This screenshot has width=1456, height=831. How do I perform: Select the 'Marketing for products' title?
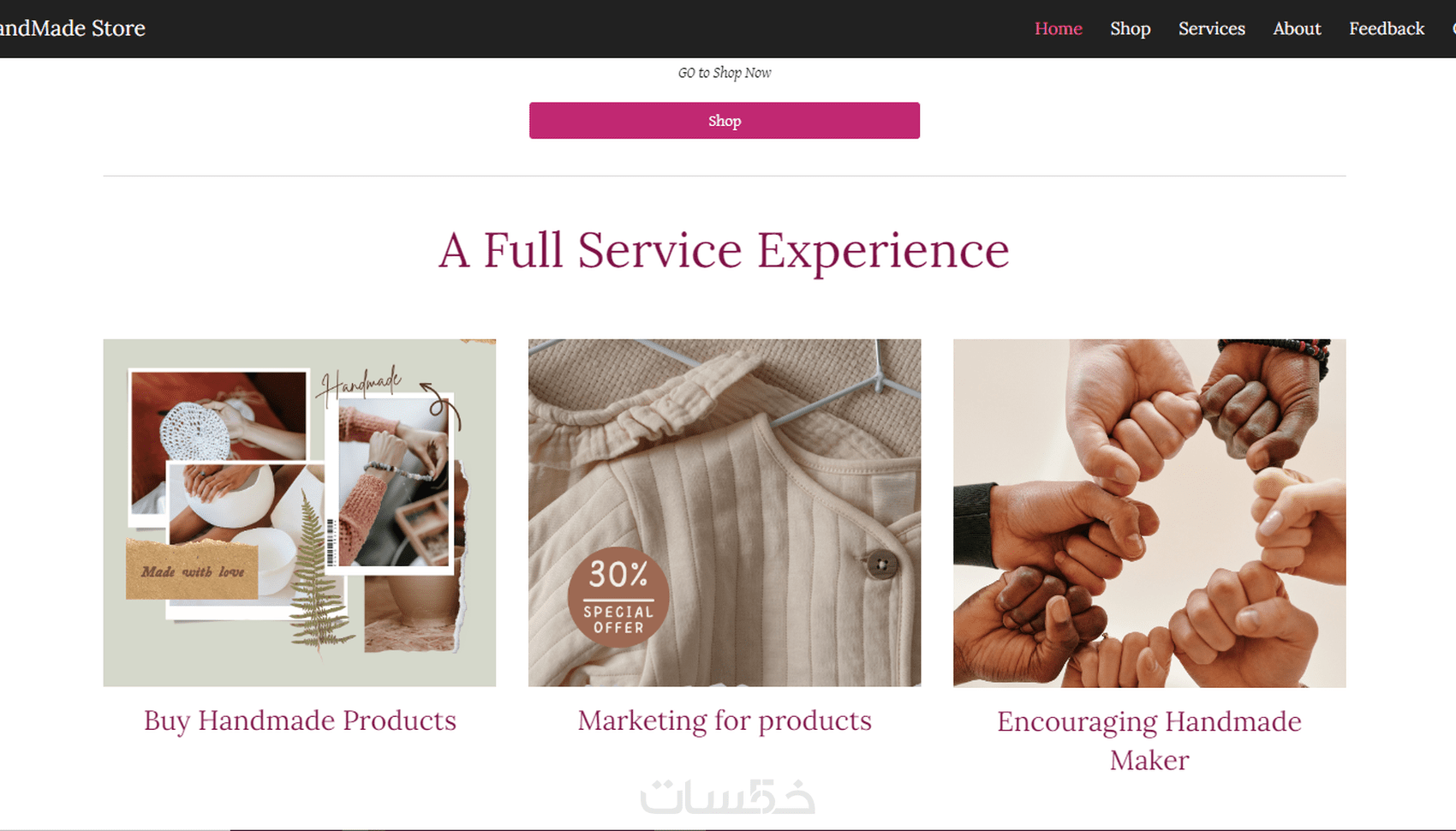point(725,720)
